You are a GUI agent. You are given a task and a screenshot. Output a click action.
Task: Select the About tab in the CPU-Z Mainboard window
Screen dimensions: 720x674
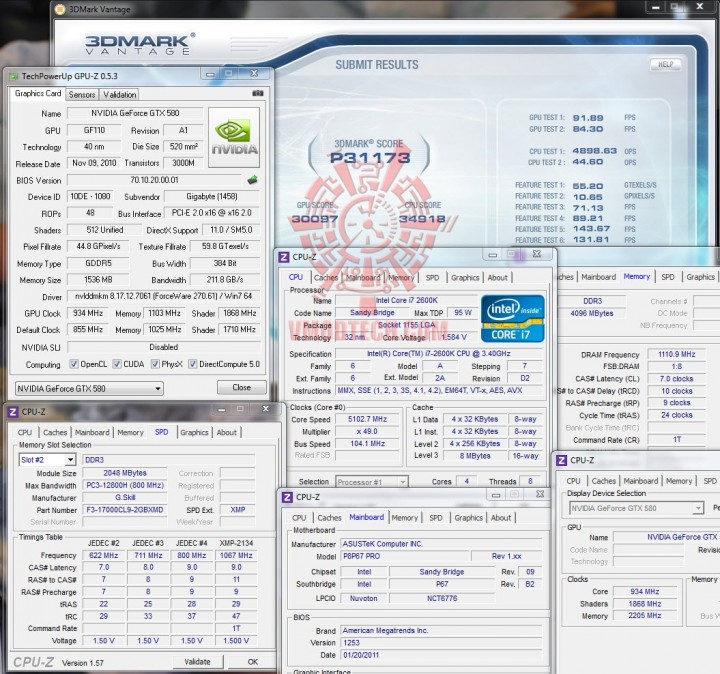pos(501,518)
